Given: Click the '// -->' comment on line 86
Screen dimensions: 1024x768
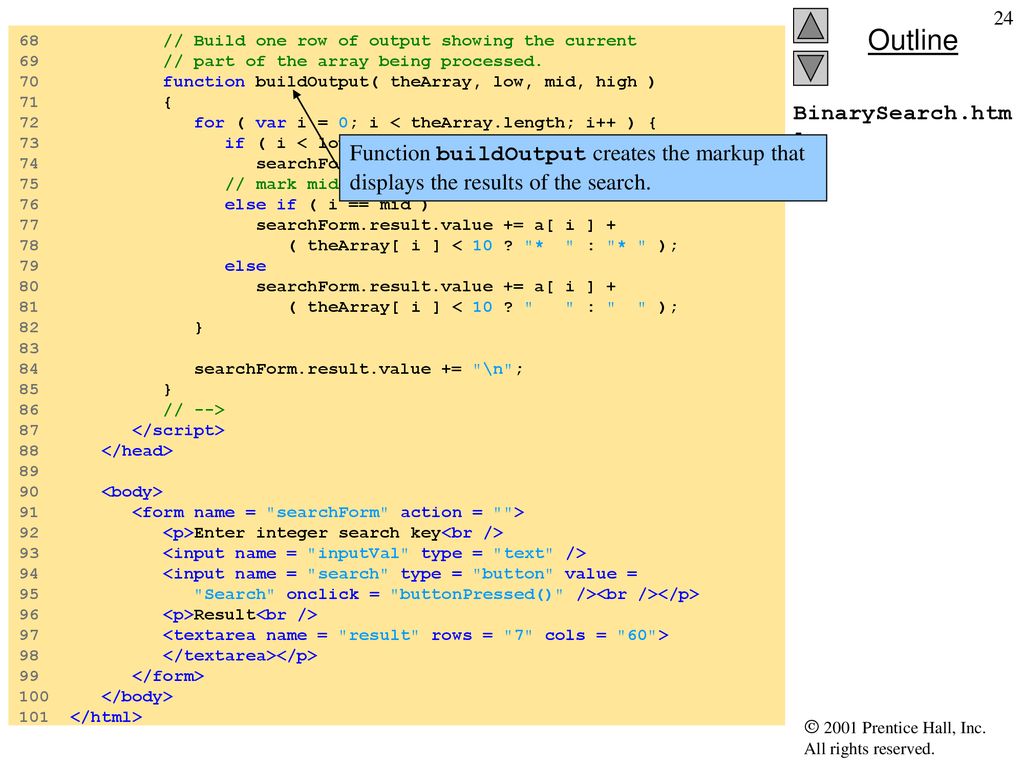Looking at the screenshot, I should [x=194, y=410].
